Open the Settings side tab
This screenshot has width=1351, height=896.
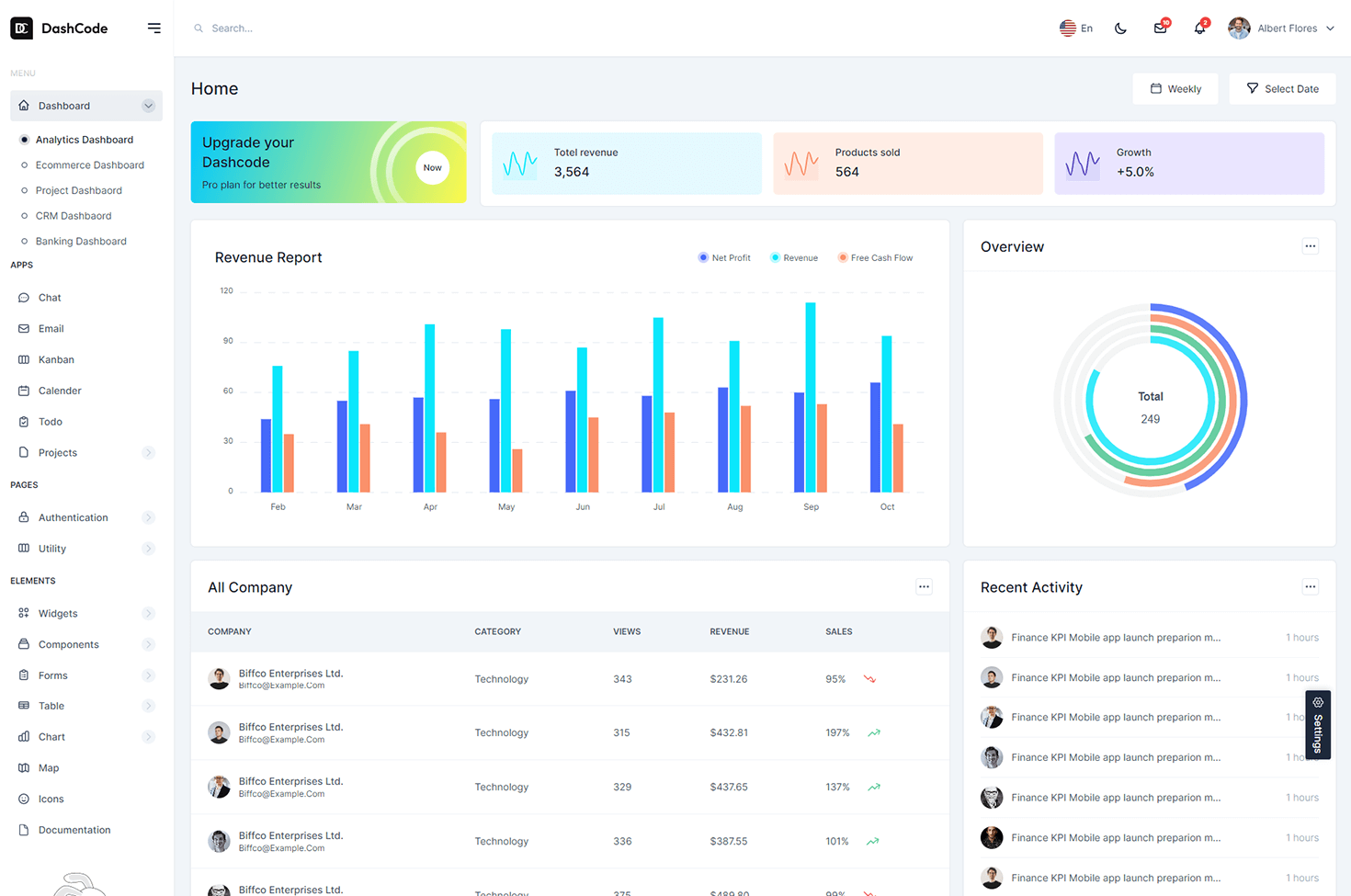[x=1318, y=724]
